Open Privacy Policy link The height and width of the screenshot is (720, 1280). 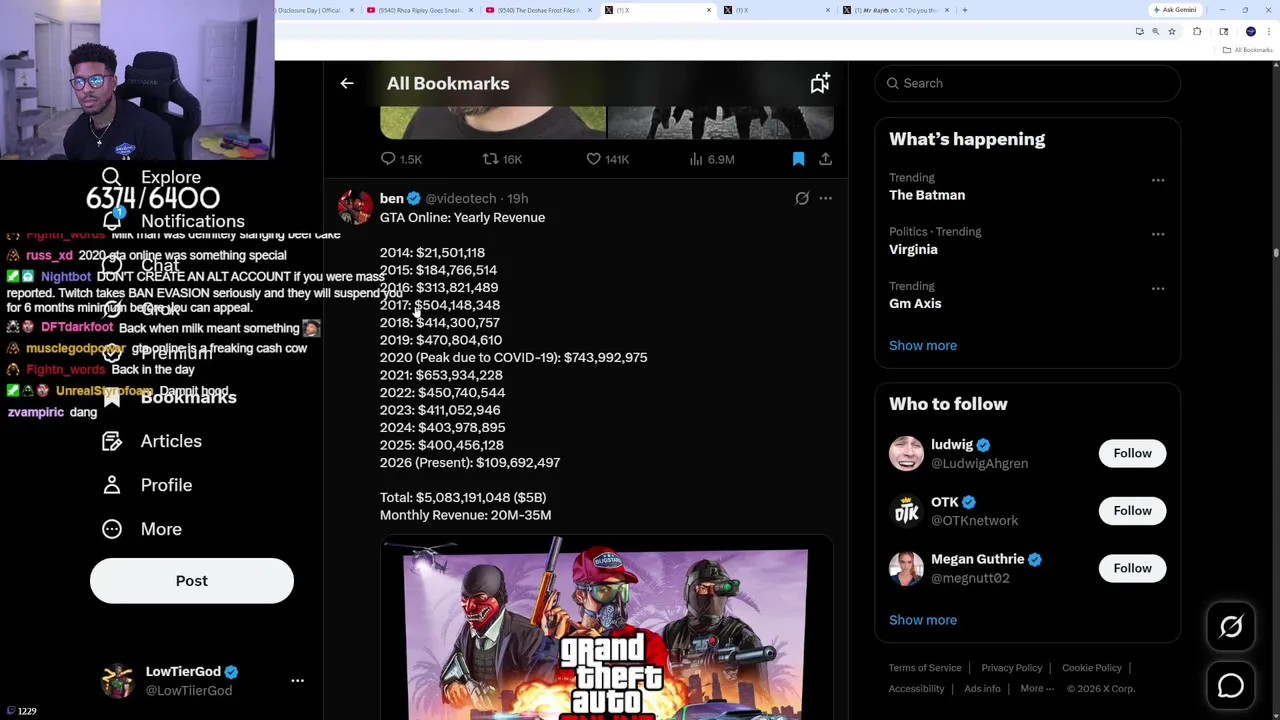[x=1011, y=668]
